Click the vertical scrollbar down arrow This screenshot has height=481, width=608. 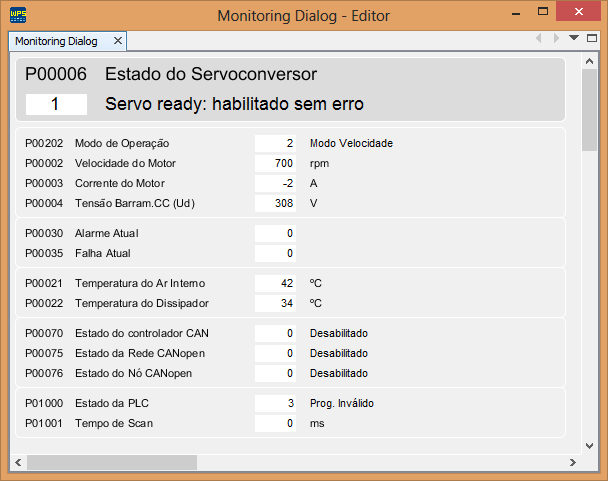point(589,445)
